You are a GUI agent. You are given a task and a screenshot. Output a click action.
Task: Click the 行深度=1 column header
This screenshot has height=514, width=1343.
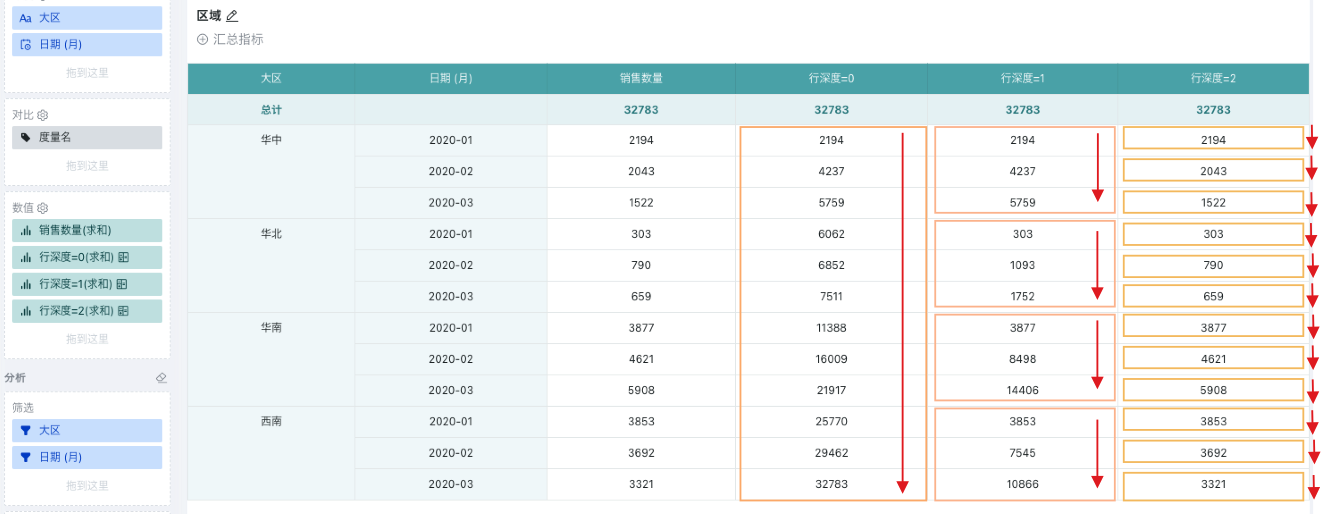pos(1022,78)
